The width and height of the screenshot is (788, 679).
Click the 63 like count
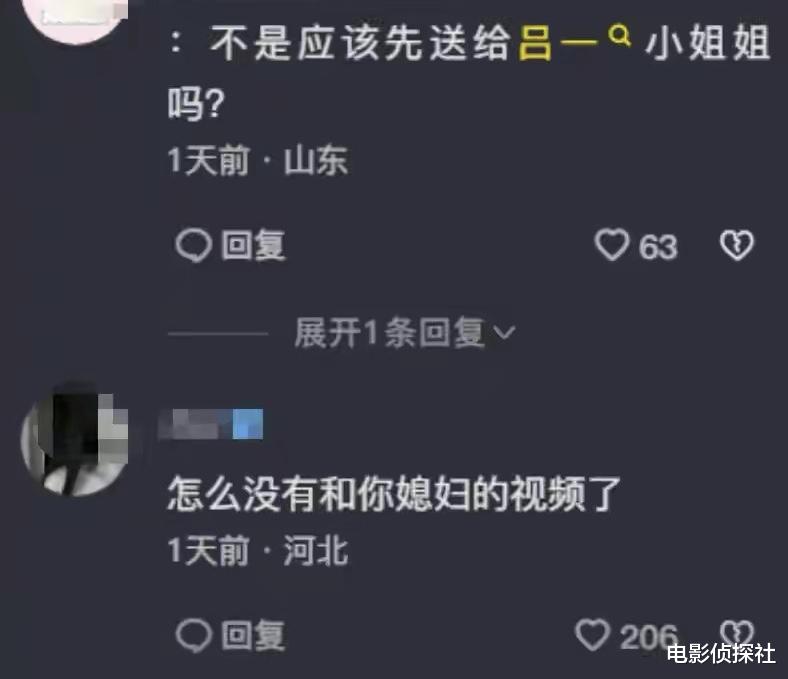[x=658, y=247]
